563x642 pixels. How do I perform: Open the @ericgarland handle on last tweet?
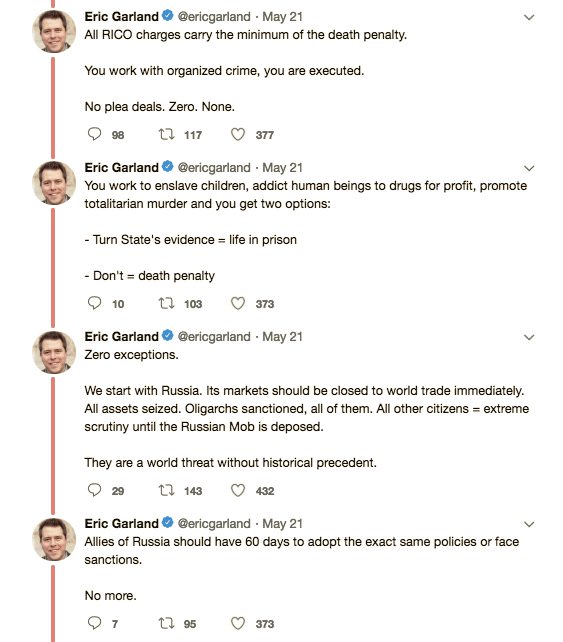click(214, 523)
